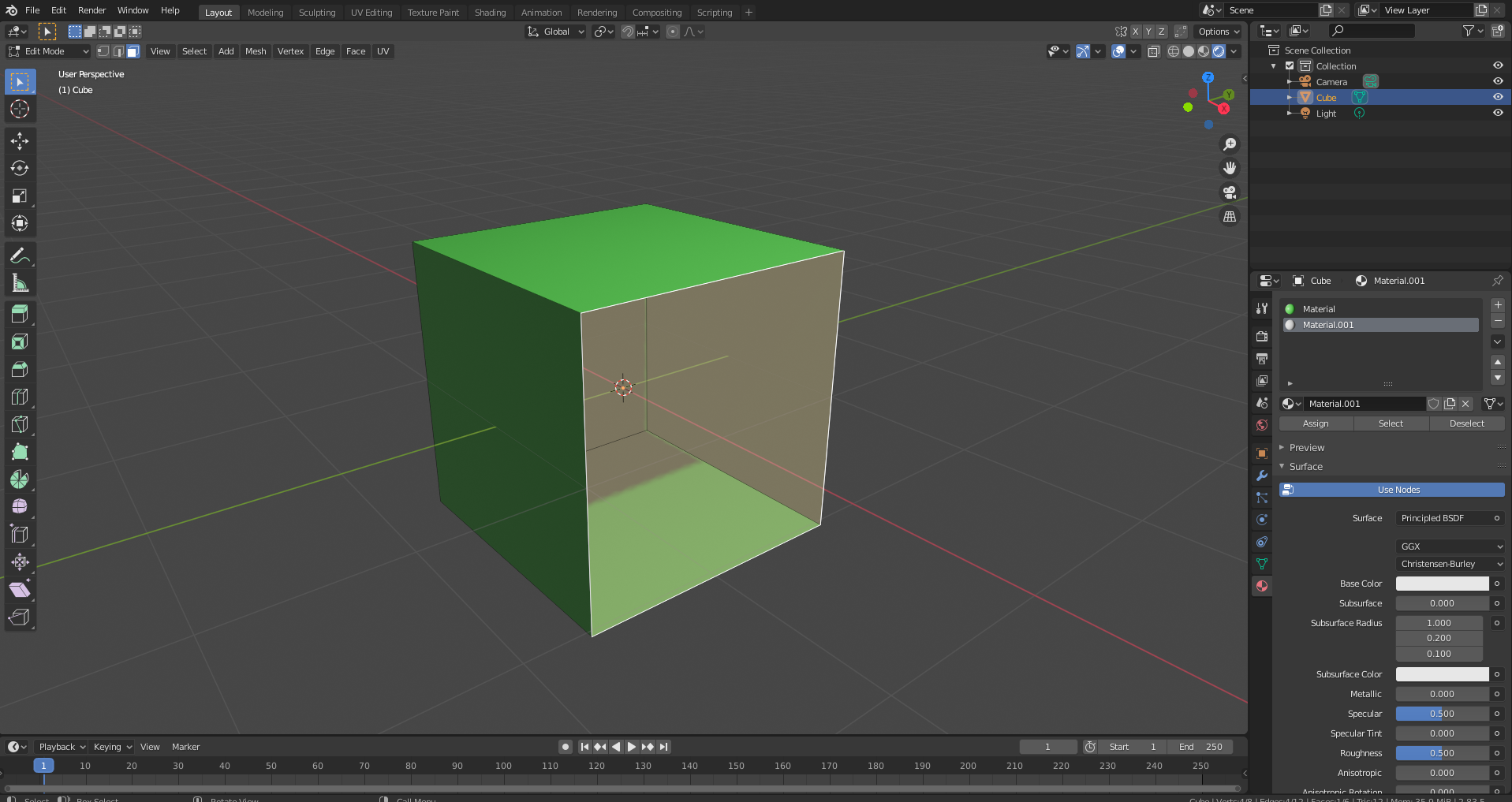1512x802 pixels.
Task: Choose the Inset Faces tool
Action: coord(20,341)
